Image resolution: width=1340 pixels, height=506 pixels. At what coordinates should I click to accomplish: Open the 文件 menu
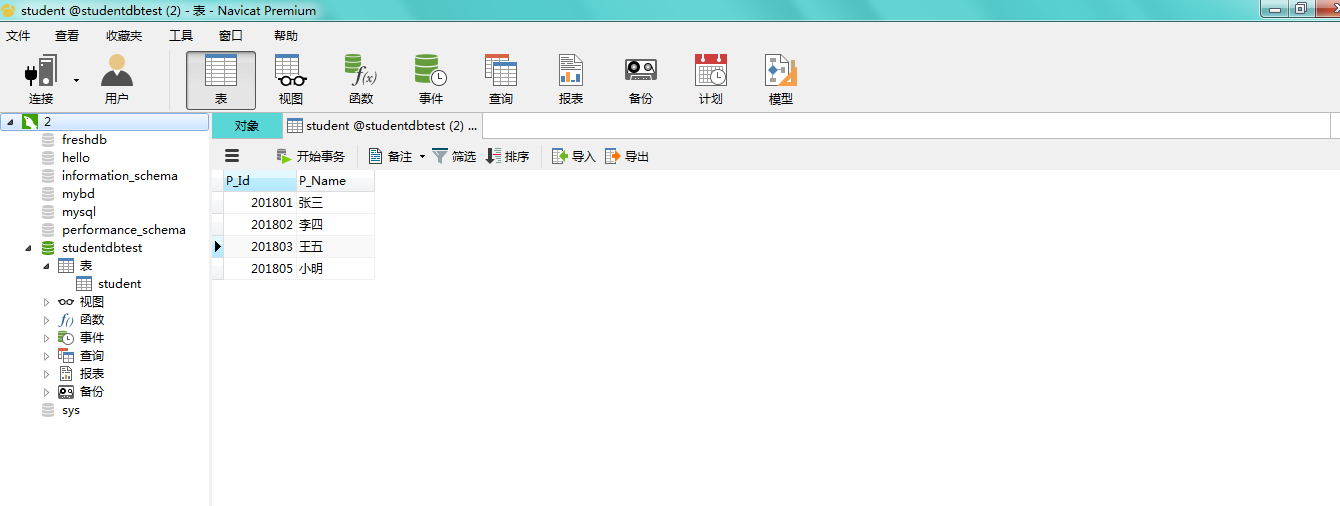tap(18, 36)
